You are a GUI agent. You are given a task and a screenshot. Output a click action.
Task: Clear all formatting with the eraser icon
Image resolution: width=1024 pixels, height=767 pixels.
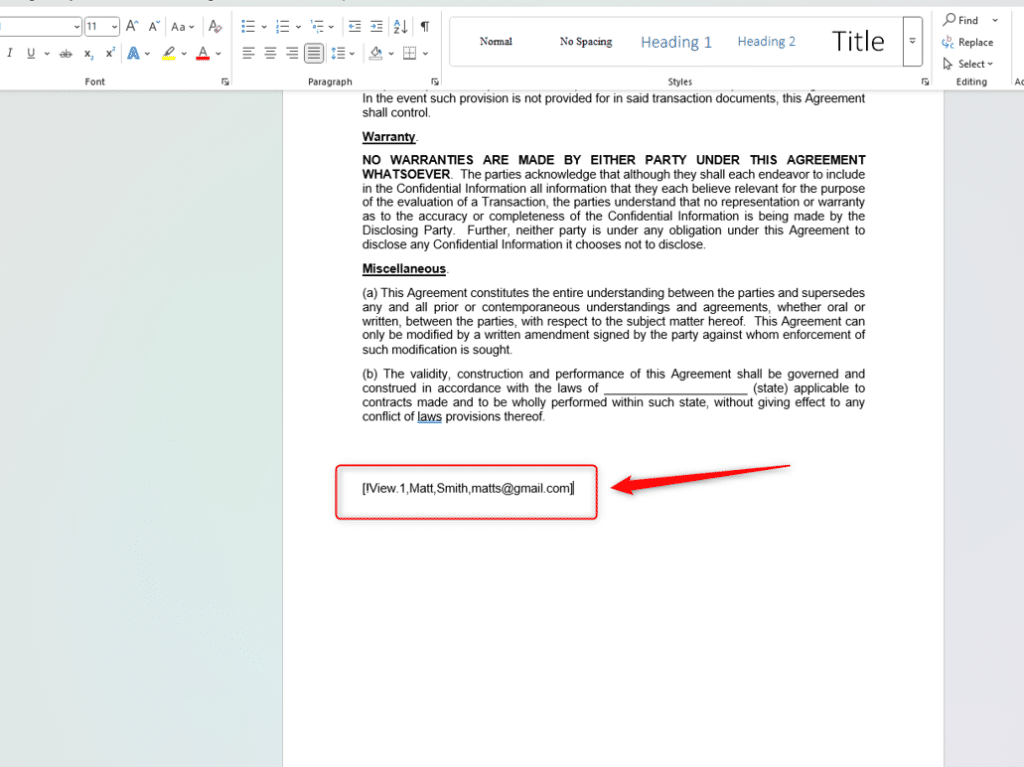point(215,27)
